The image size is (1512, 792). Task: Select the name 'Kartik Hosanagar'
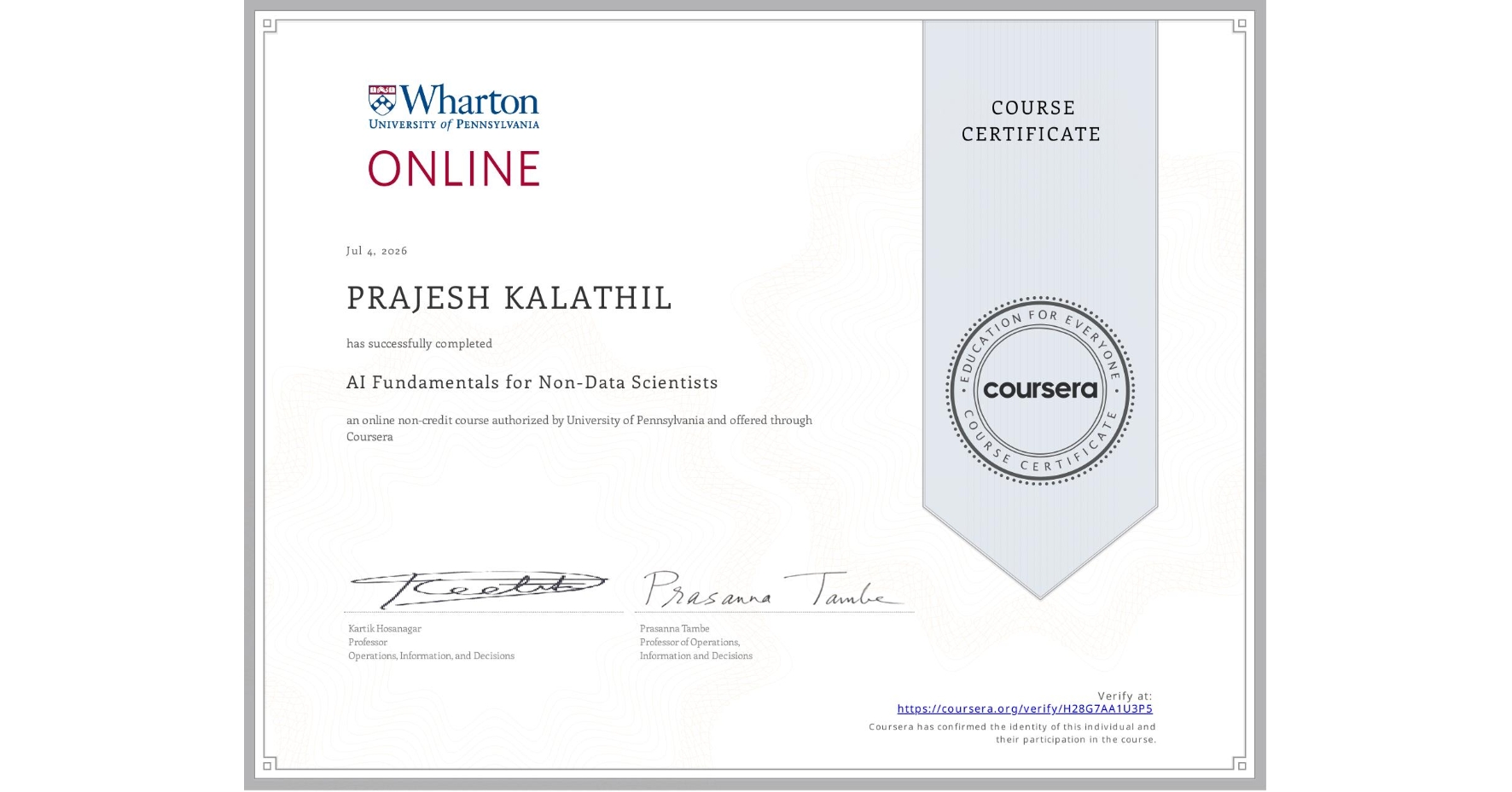pos(385,629)
